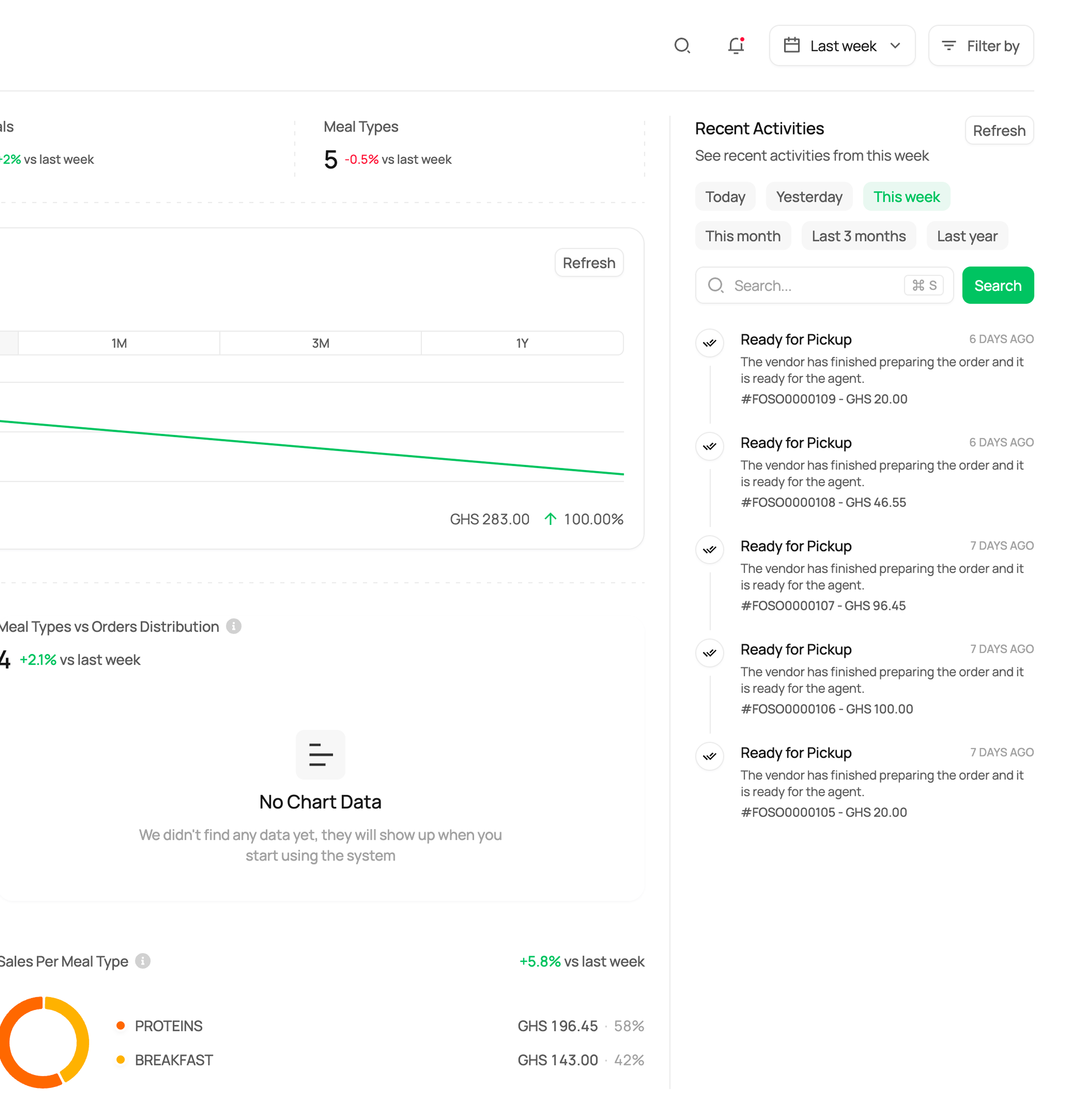Select the Today activity filter chip
Screen dimensions: 1067x1120
[x=725, y=197]
